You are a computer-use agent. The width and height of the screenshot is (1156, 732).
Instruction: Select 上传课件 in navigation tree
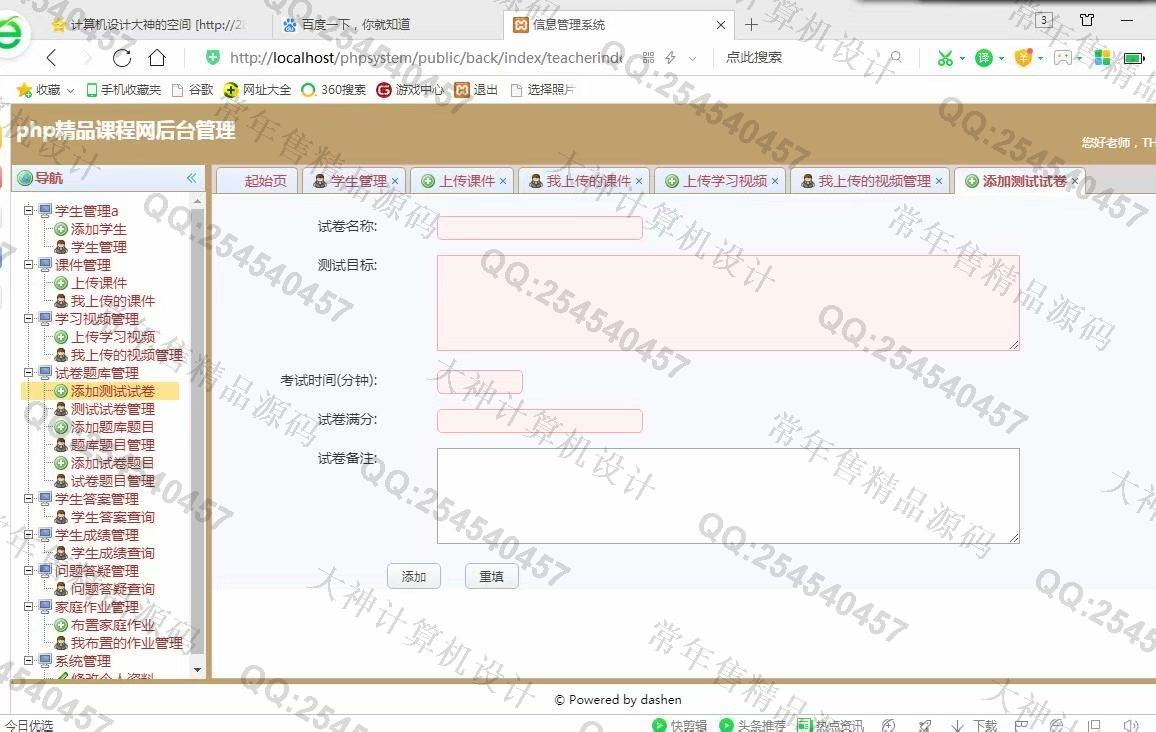tap(99, 283)
